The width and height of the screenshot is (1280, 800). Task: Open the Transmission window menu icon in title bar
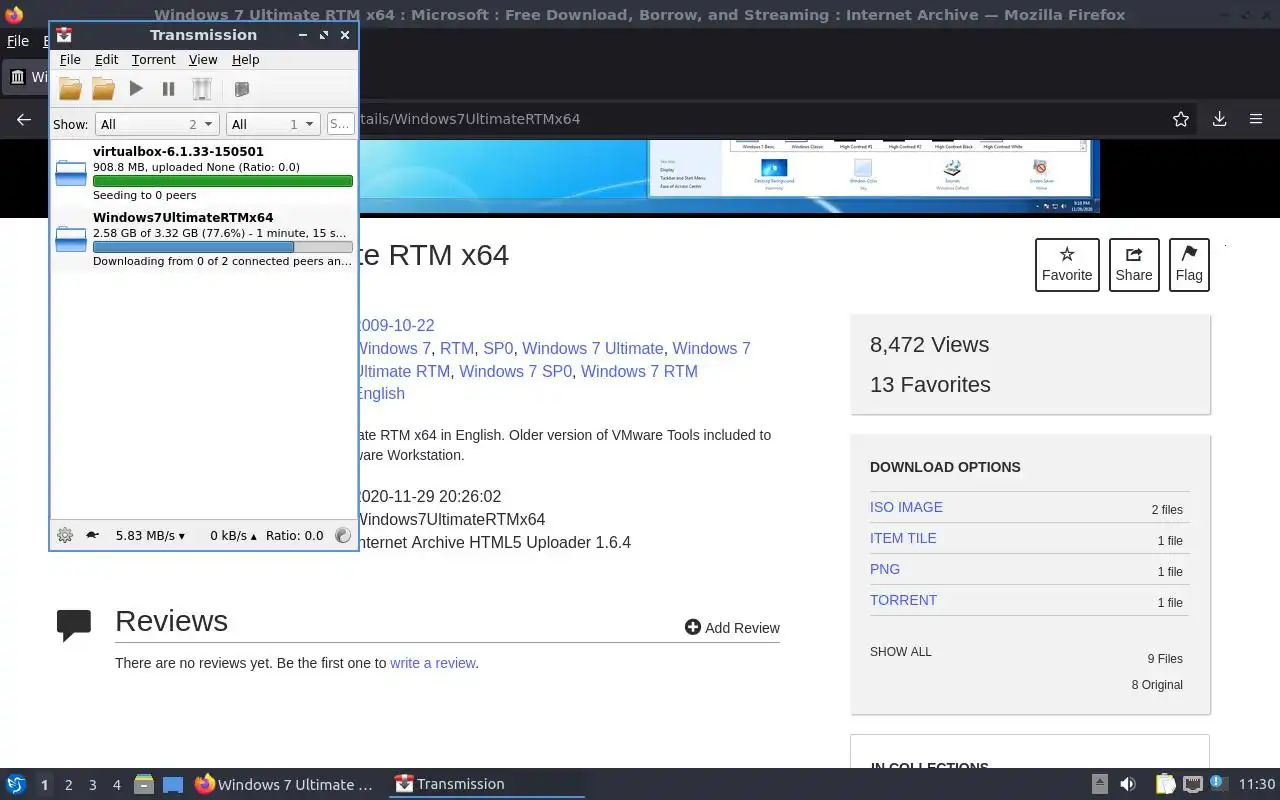coord(64,35)
